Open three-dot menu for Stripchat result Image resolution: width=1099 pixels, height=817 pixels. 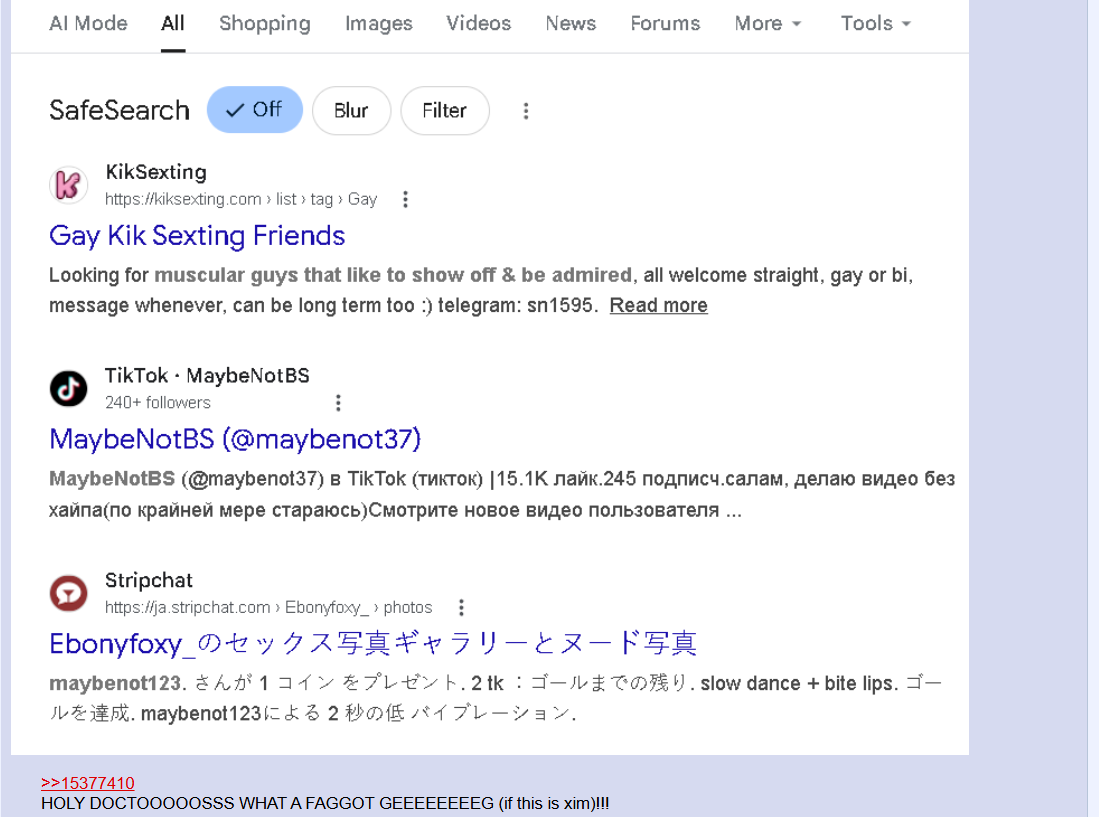click(461, 607)
